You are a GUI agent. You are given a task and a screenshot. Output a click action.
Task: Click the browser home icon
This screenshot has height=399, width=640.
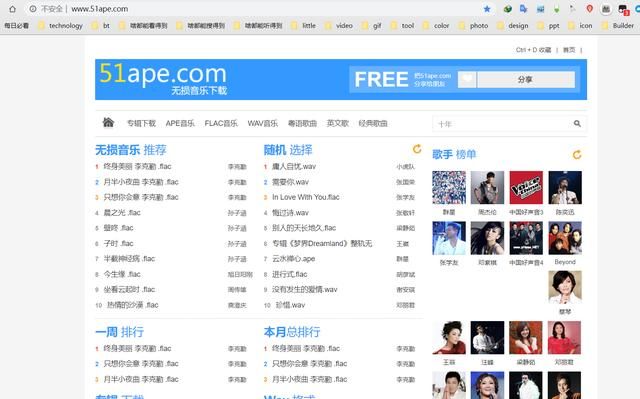(12, 9)
